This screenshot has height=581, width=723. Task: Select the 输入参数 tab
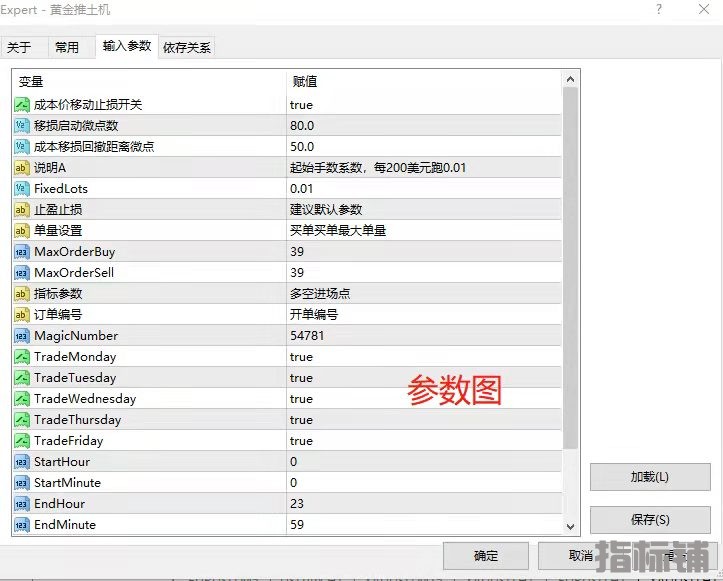click(x=127, y=46)
